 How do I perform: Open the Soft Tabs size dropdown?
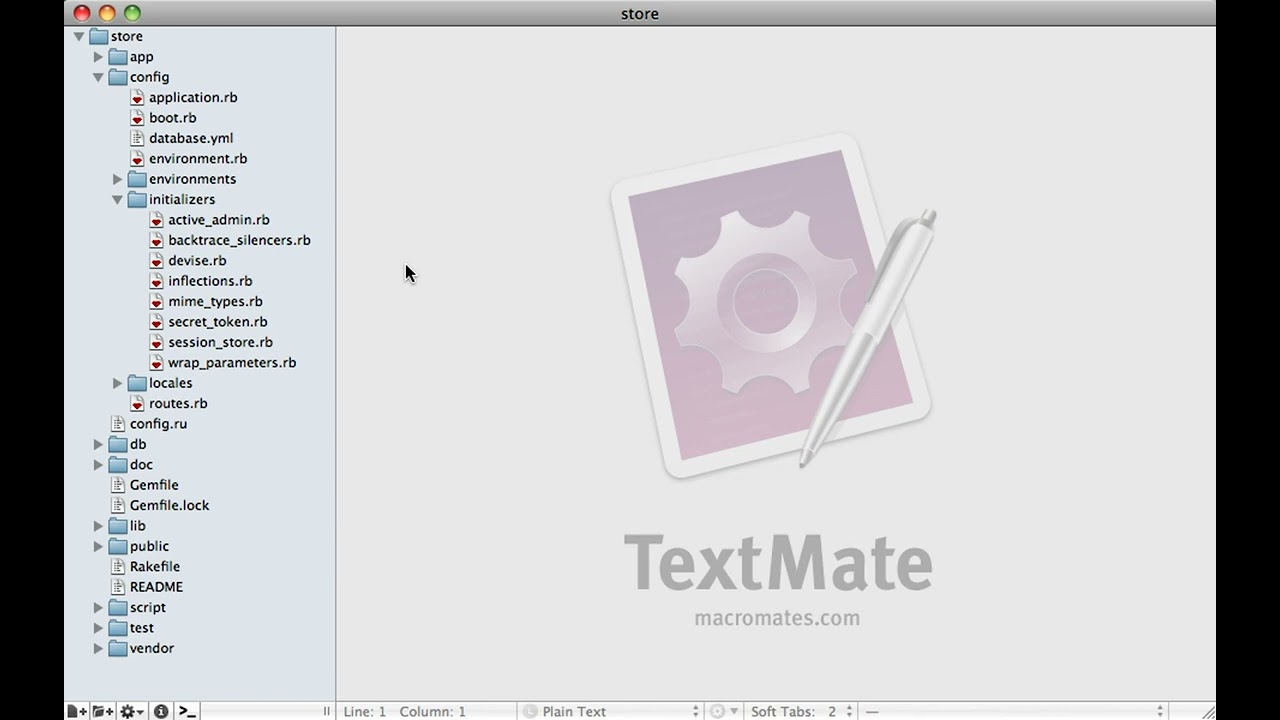click(x=802, y=711)
